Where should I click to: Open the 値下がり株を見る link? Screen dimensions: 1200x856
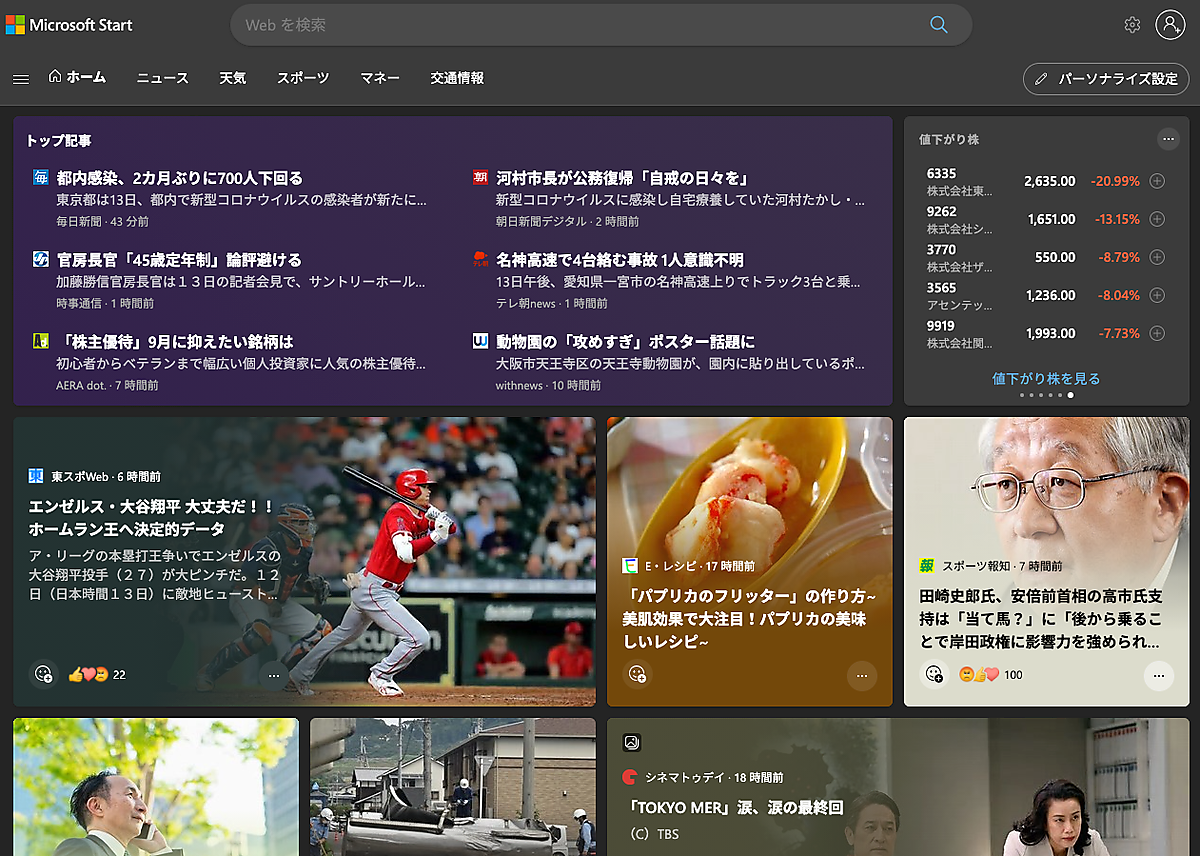coord(1046,378)
